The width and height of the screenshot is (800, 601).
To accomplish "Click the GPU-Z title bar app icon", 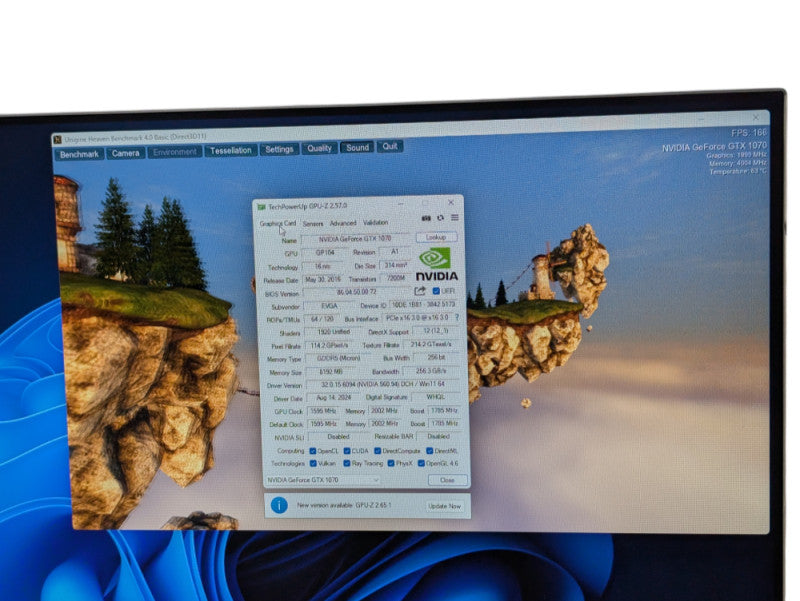I will [262, 207].
